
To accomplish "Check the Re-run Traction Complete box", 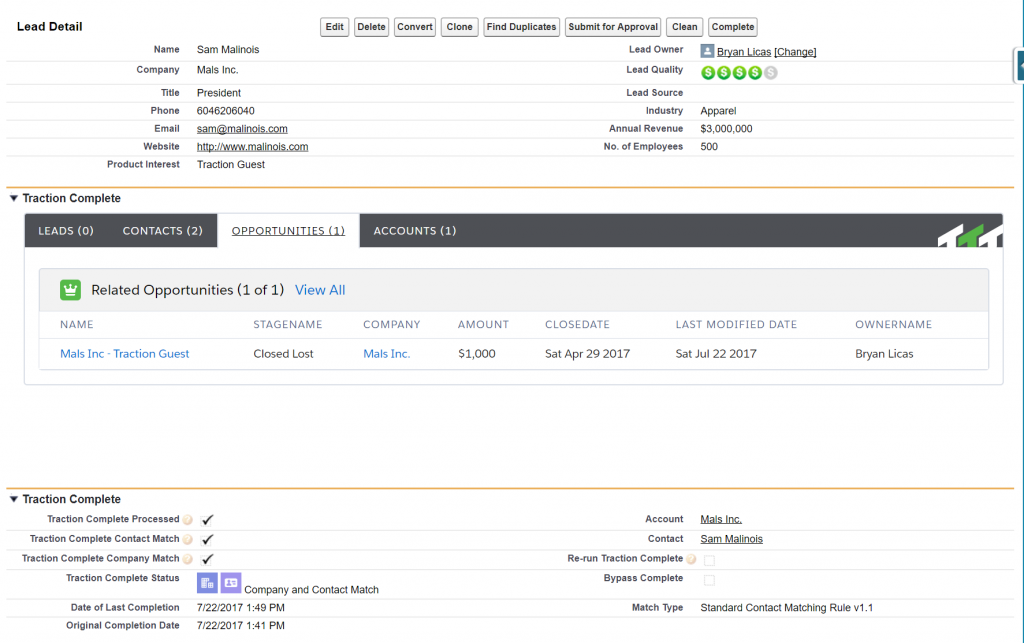I will 709,560.
